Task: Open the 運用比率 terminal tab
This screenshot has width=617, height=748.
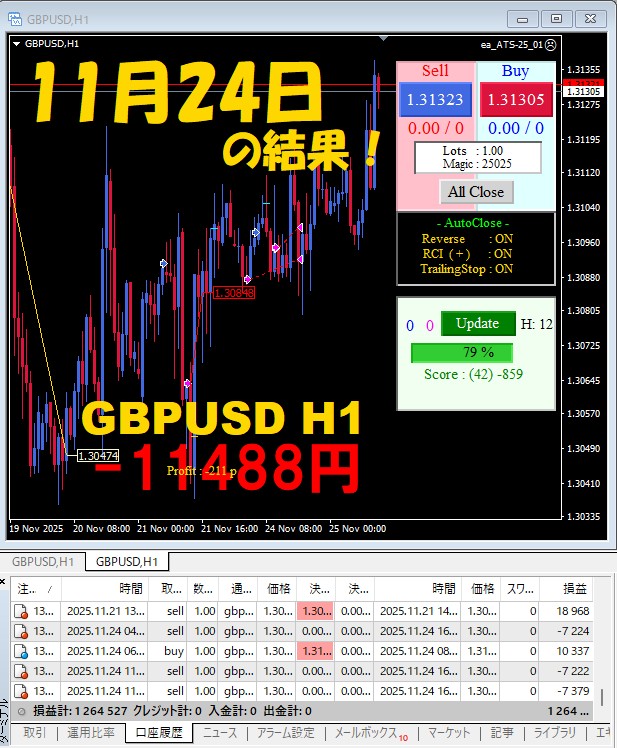Action: 91,733
